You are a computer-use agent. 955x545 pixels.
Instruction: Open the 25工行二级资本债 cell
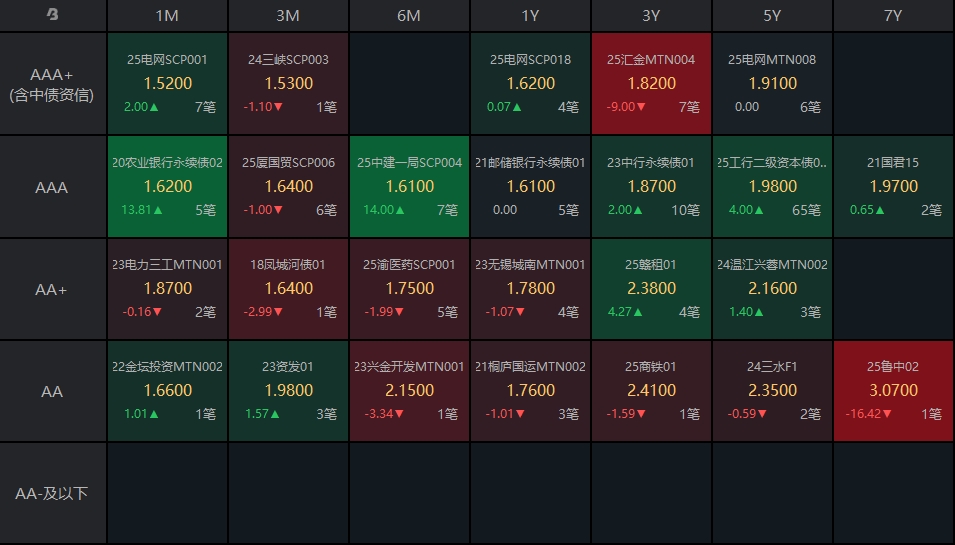(772, 186)
